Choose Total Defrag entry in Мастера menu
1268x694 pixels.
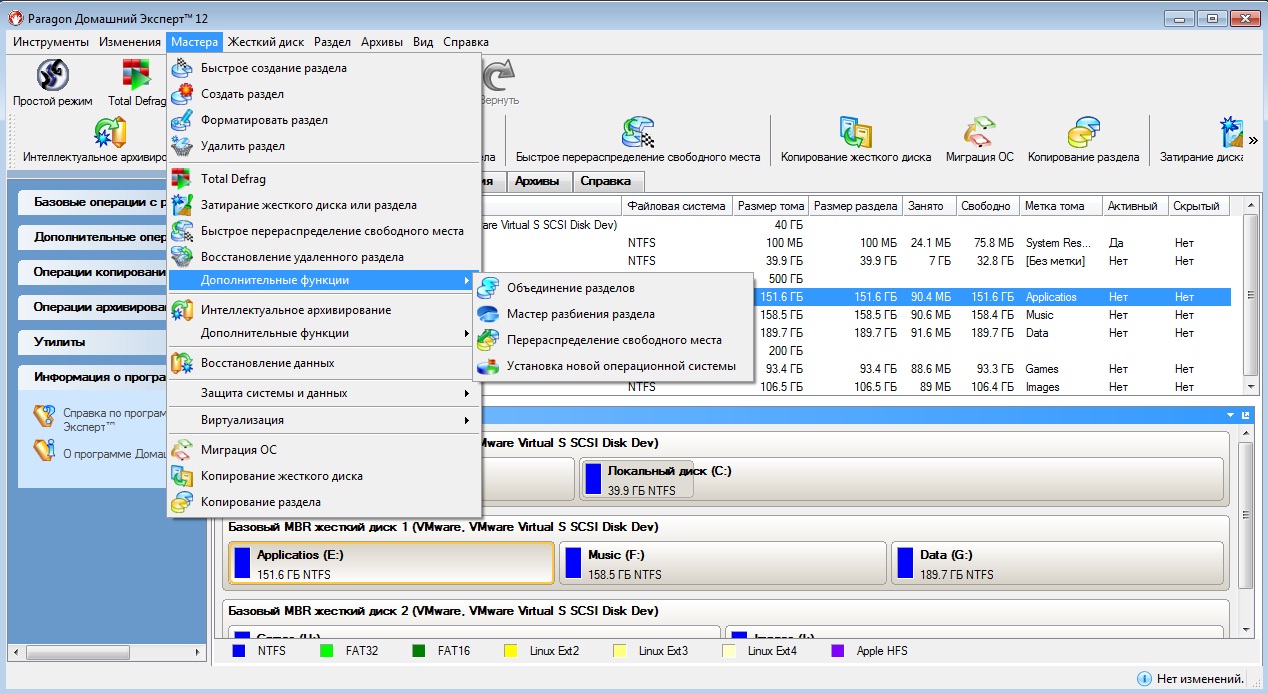324,179
